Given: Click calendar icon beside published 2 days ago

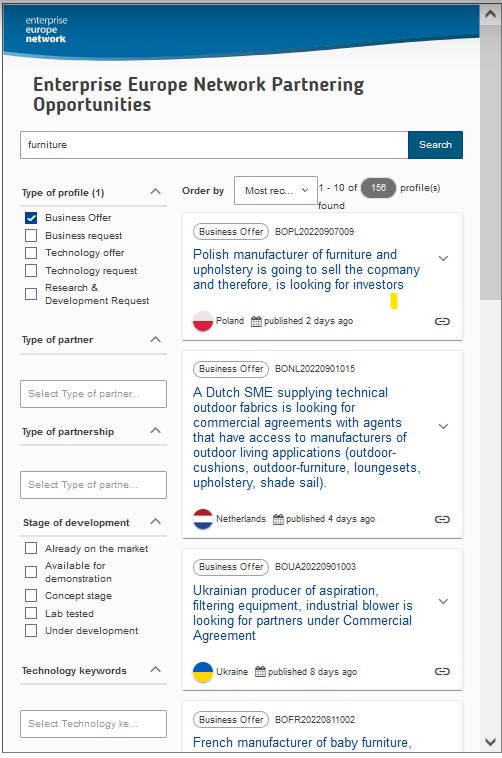Looking at the screenshot, I should pyautogui.click(x=256, y=321).
